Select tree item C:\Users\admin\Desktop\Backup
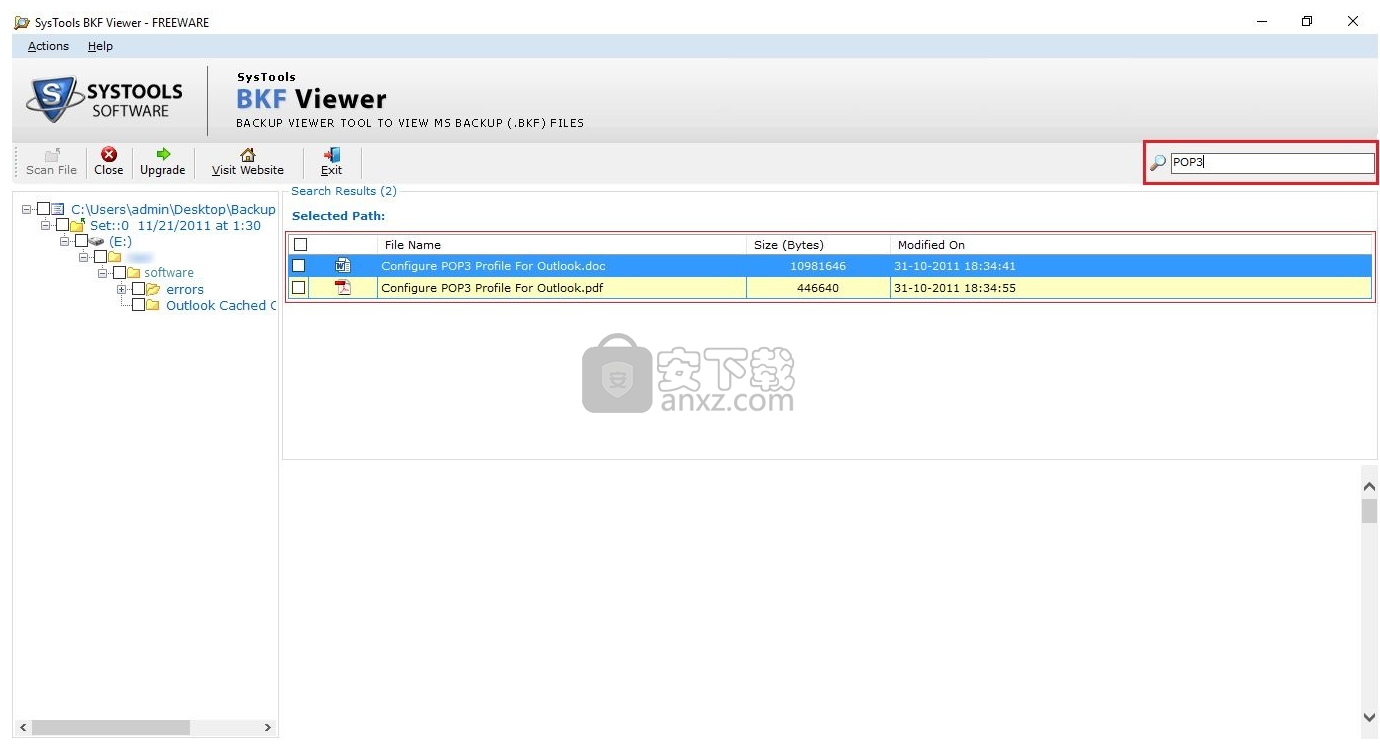 (x=173, y=209)
